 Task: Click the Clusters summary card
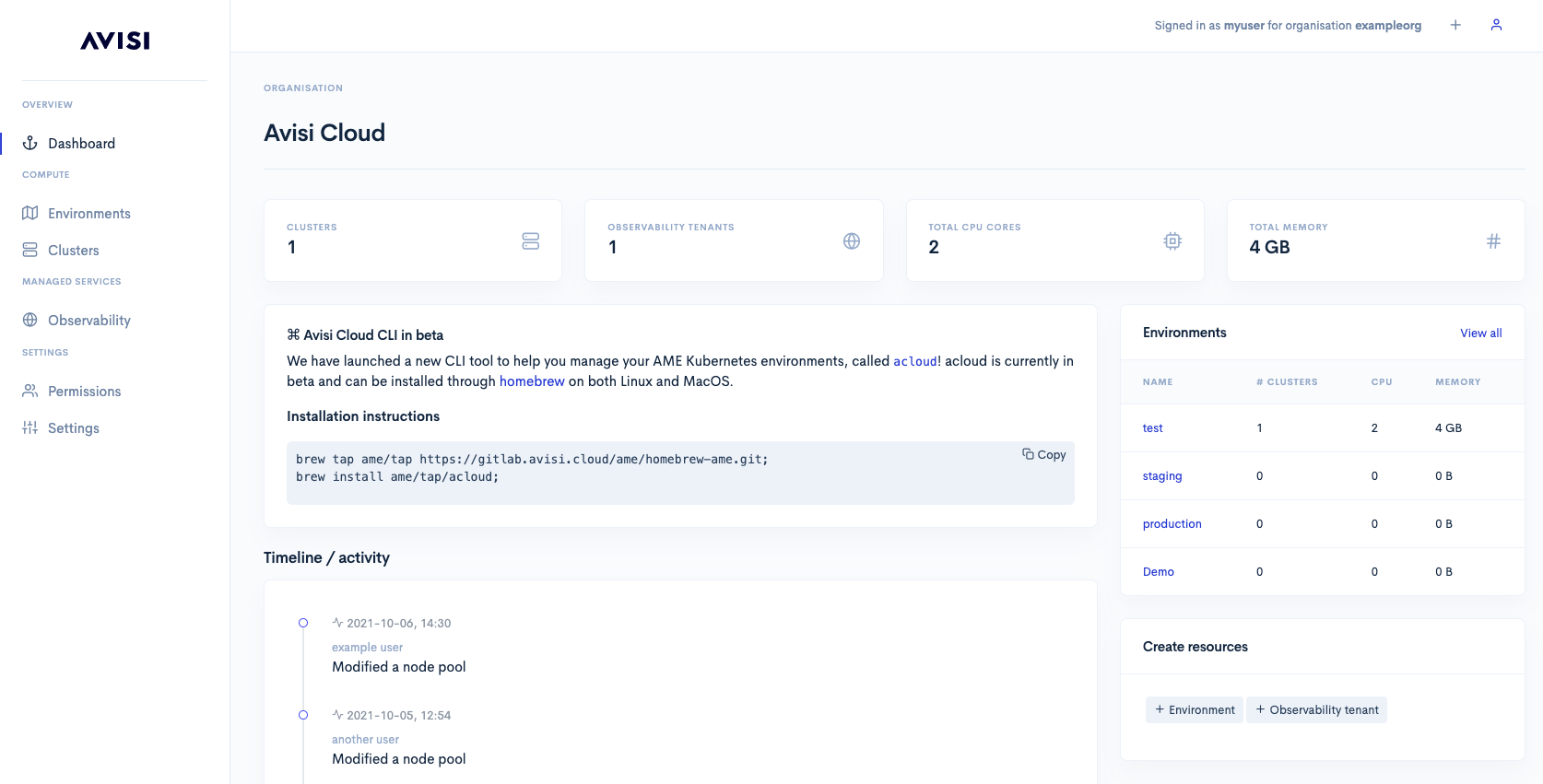413,240
